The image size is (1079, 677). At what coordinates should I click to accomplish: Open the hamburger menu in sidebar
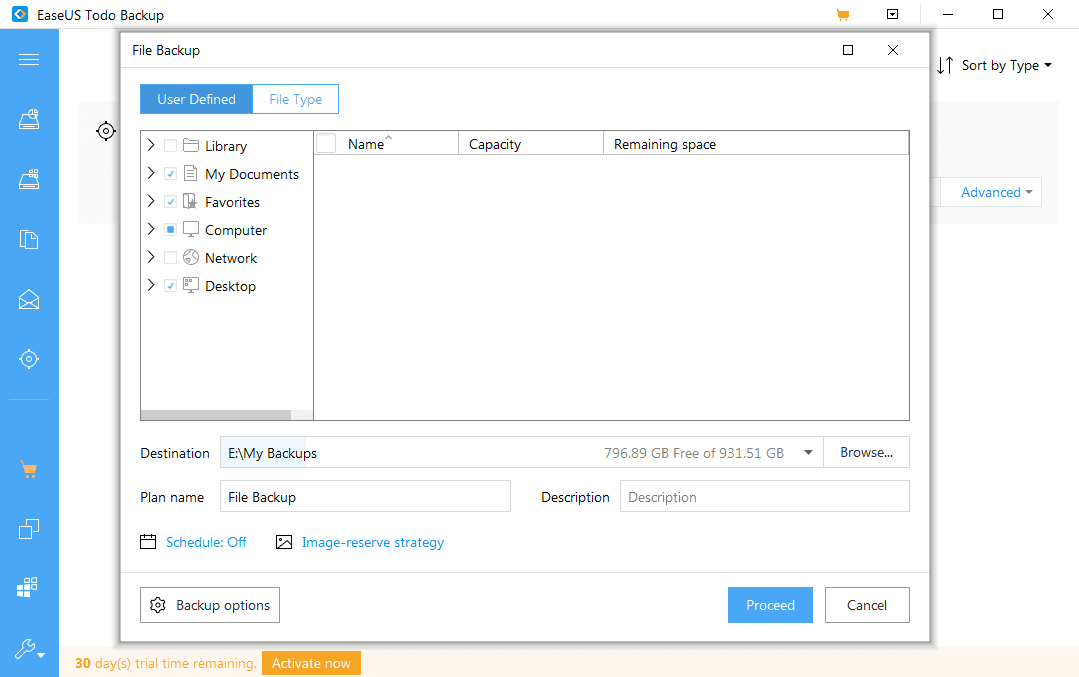coord(29,59)
